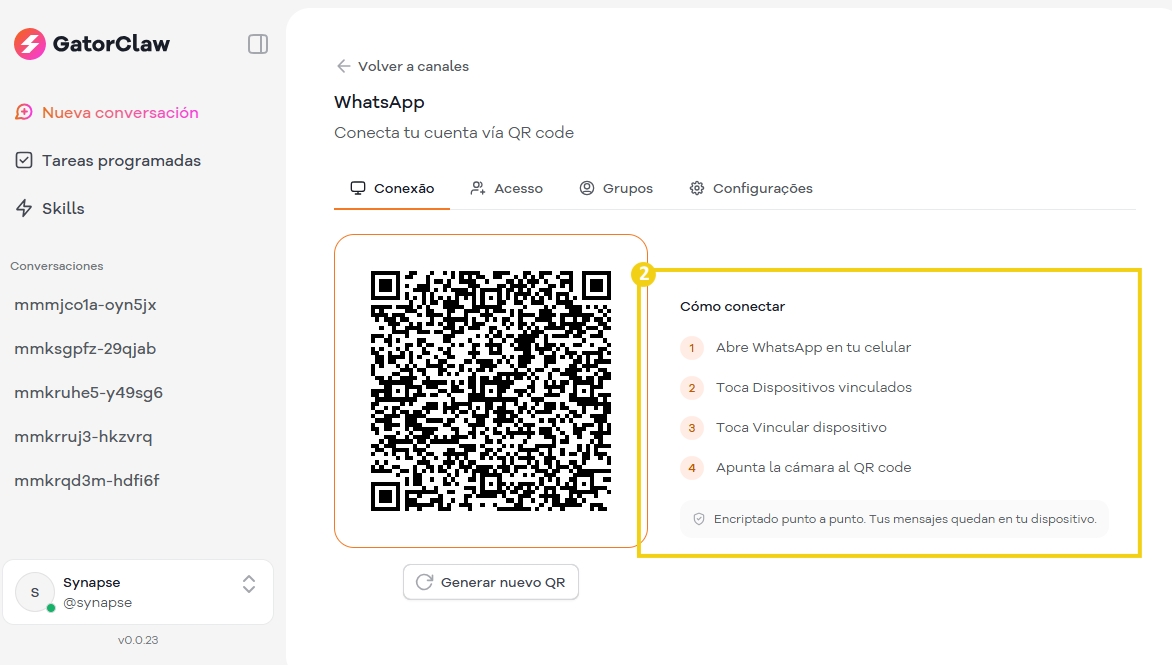Start a Nueva conversación

(120, 113)
